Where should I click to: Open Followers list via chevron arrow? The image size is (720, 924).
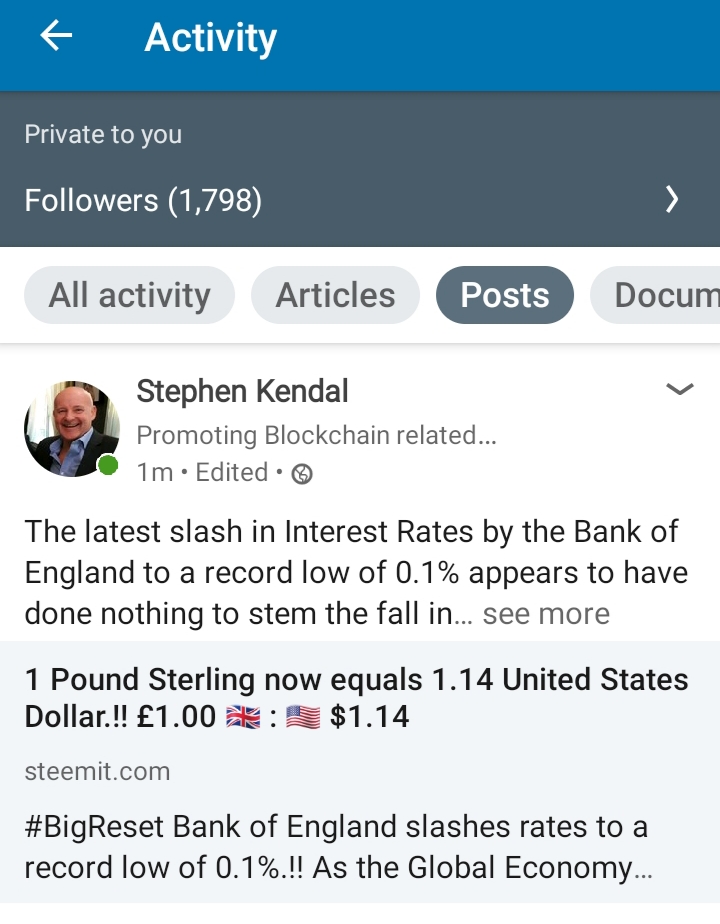672,199
